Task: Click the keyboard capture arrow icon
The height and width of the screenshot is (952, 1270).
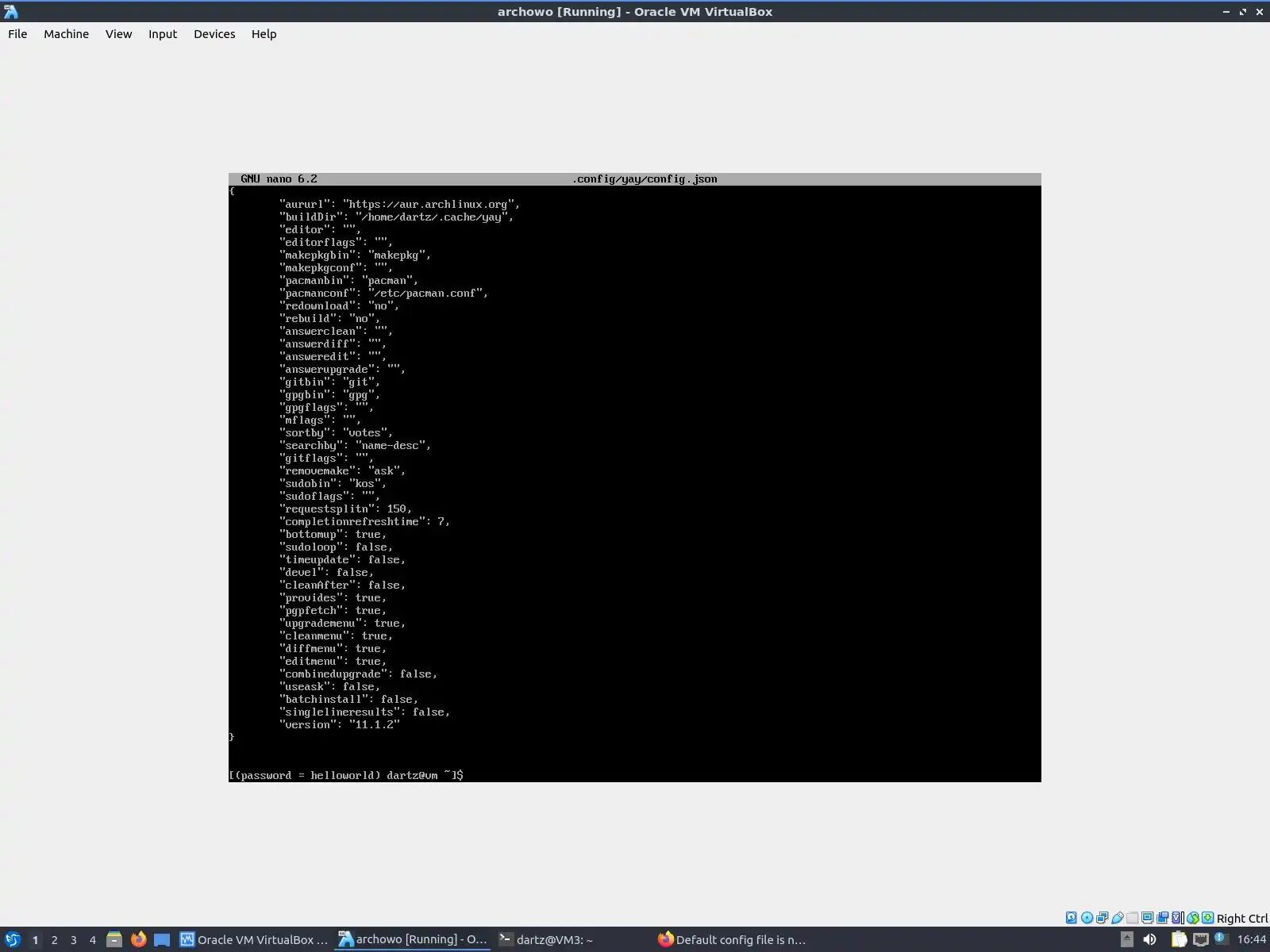Action: 1208,918
